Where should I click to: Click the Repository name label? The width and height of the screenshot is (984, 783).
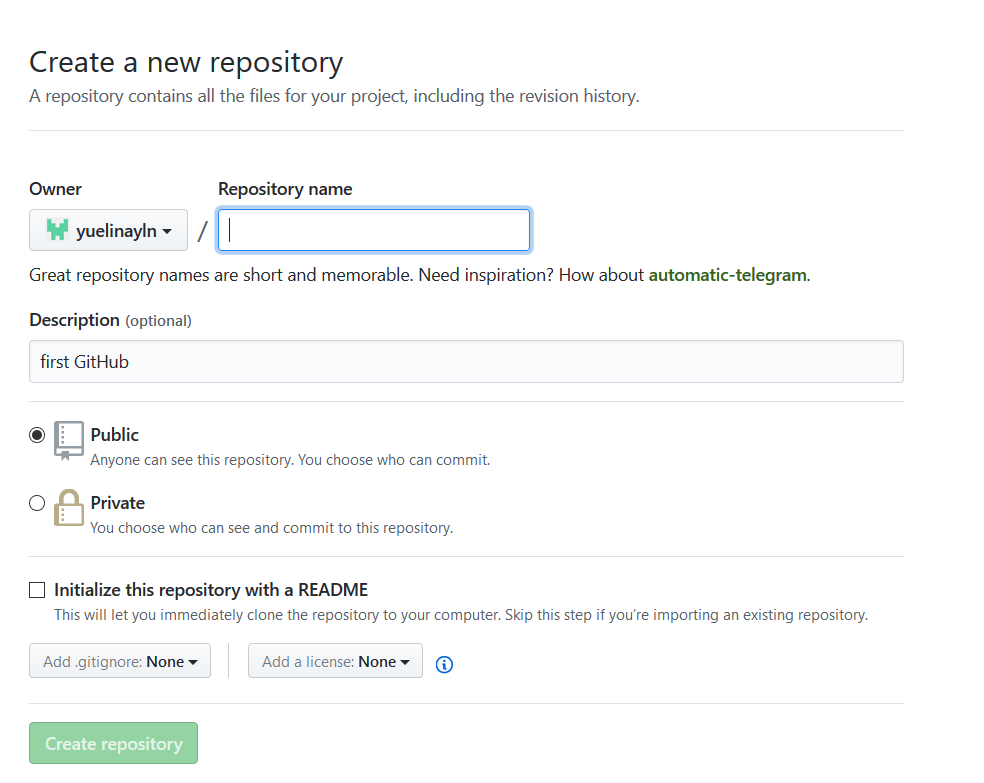pyautogui.click(x=285, y=189)
